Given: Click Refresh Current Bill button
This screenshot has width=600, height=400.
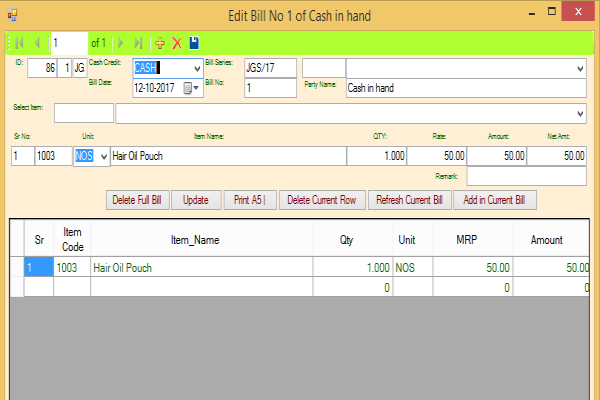Looking at the screenshot, I should coord(409,200).
